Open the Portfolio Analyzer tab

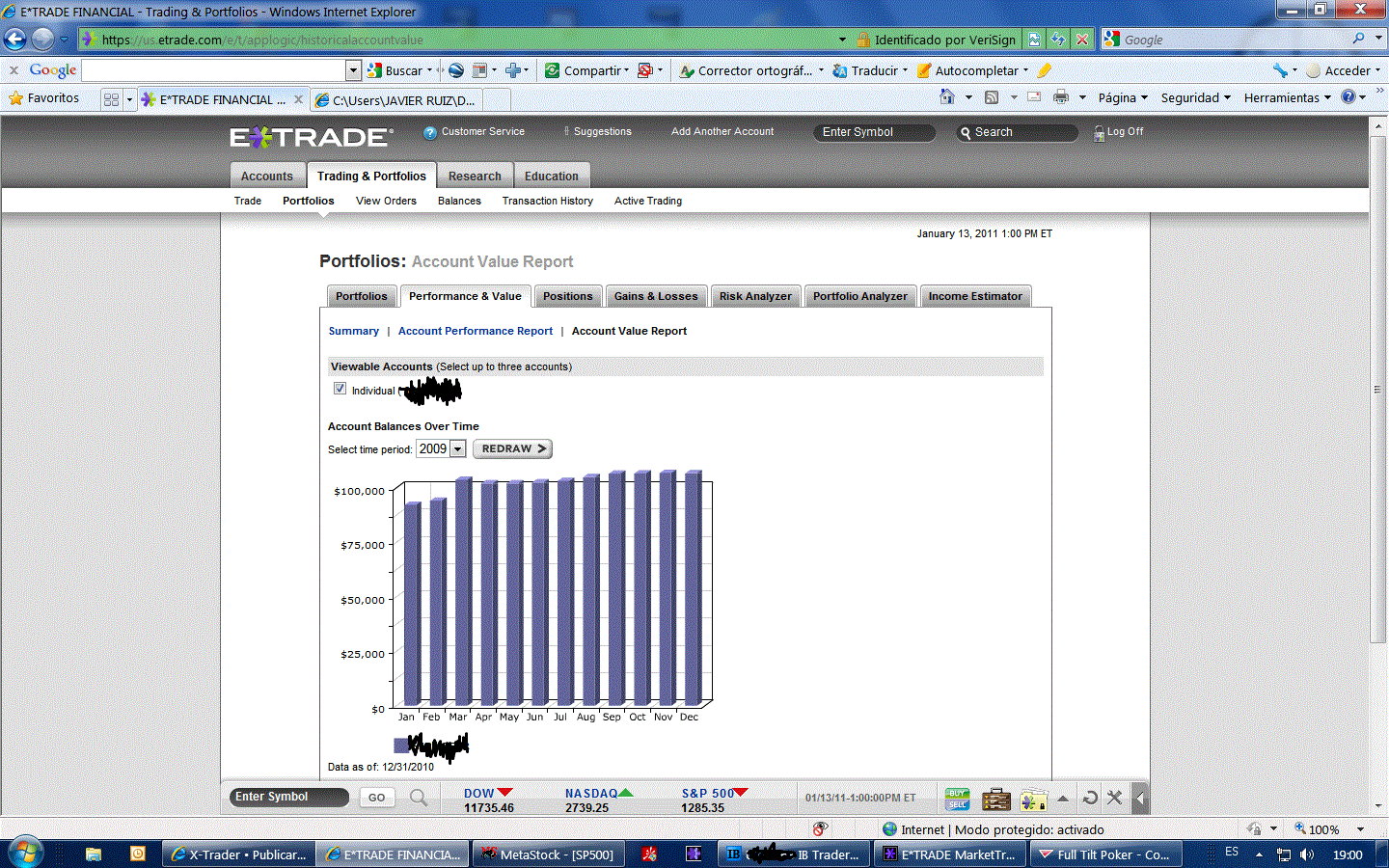(x=860, y=296)
